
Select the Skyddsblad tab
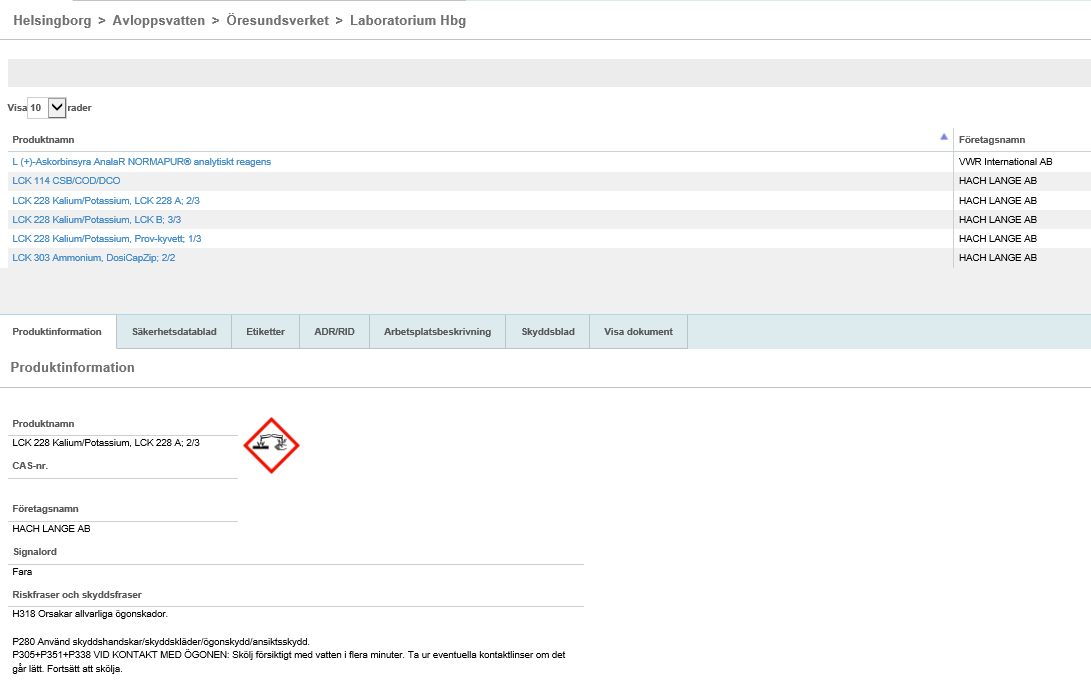[x=548, y=332]
